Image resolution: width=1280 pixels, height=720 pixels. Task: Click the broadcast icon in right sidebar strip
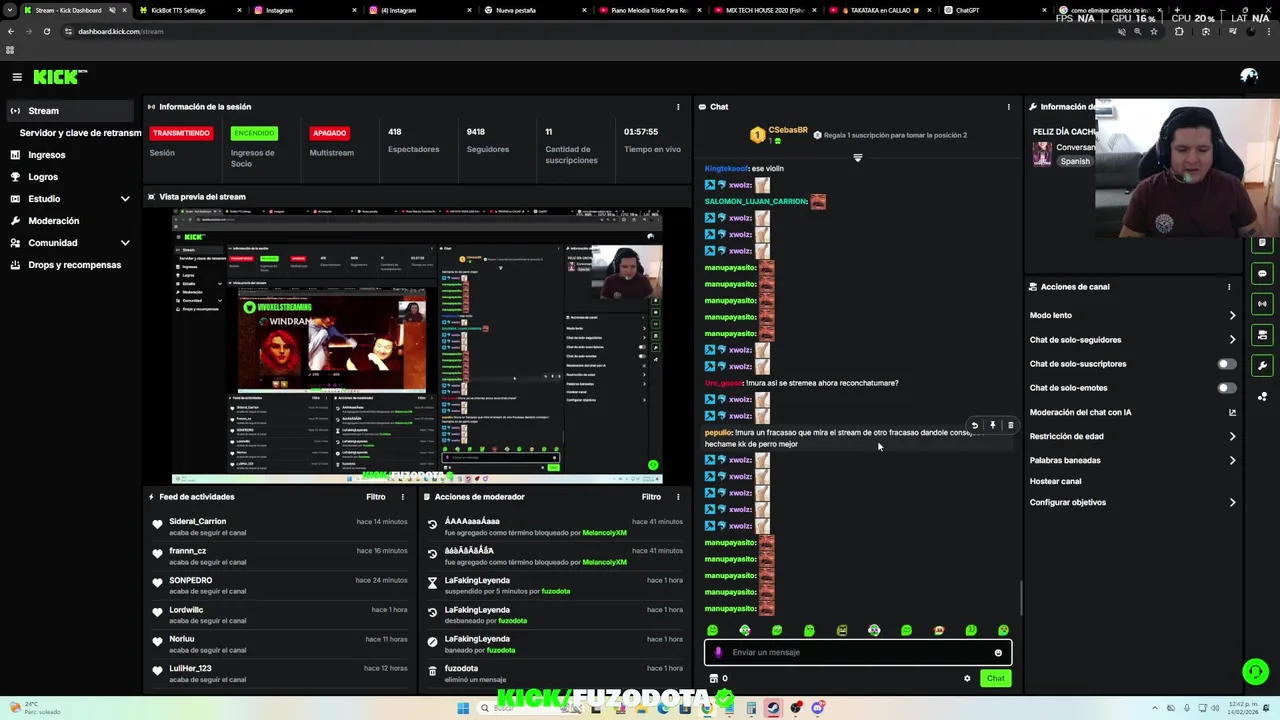[1262, 304]
